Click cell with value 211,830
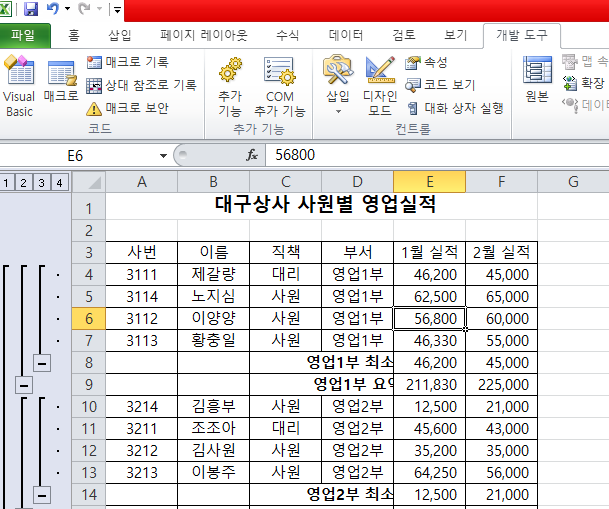Image resolution: width=609 pixels, height=509 pixels. pyautogui.click(x=429, y=385)
